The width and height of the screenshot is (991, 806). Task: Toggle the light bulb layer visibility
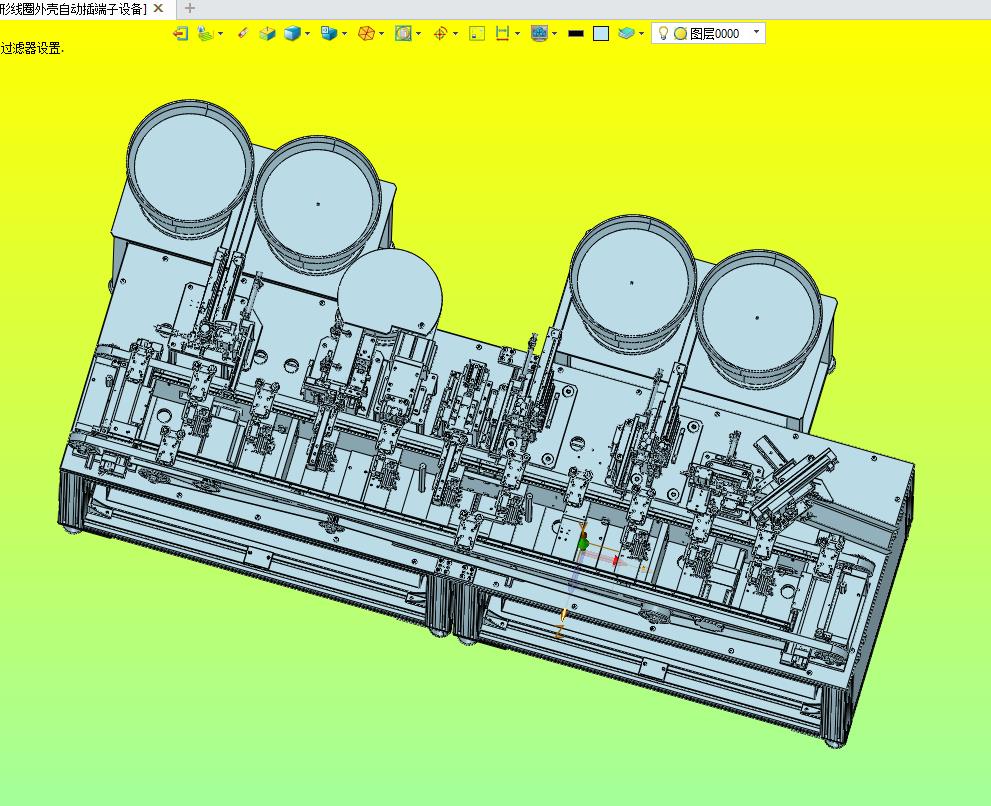(x=662, y=33)
